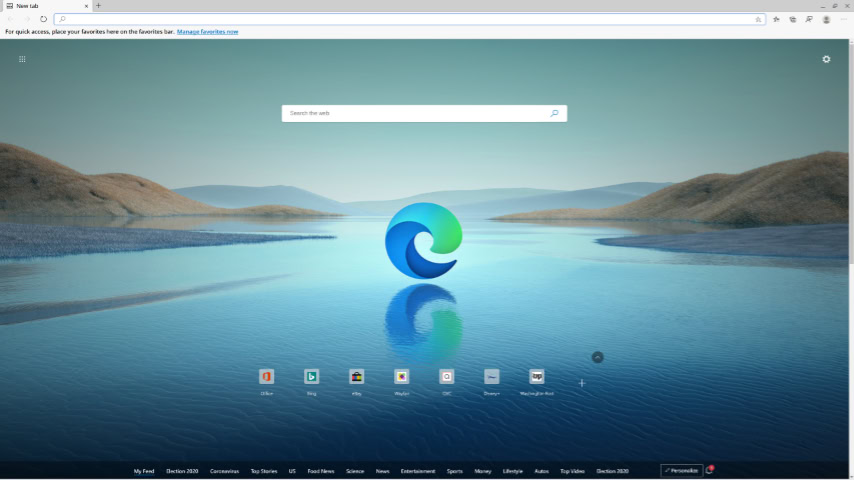Switch to the Coronavirus feed tab
The width and height of the screenshot is (854, 480).
click(x=224, y=471)
